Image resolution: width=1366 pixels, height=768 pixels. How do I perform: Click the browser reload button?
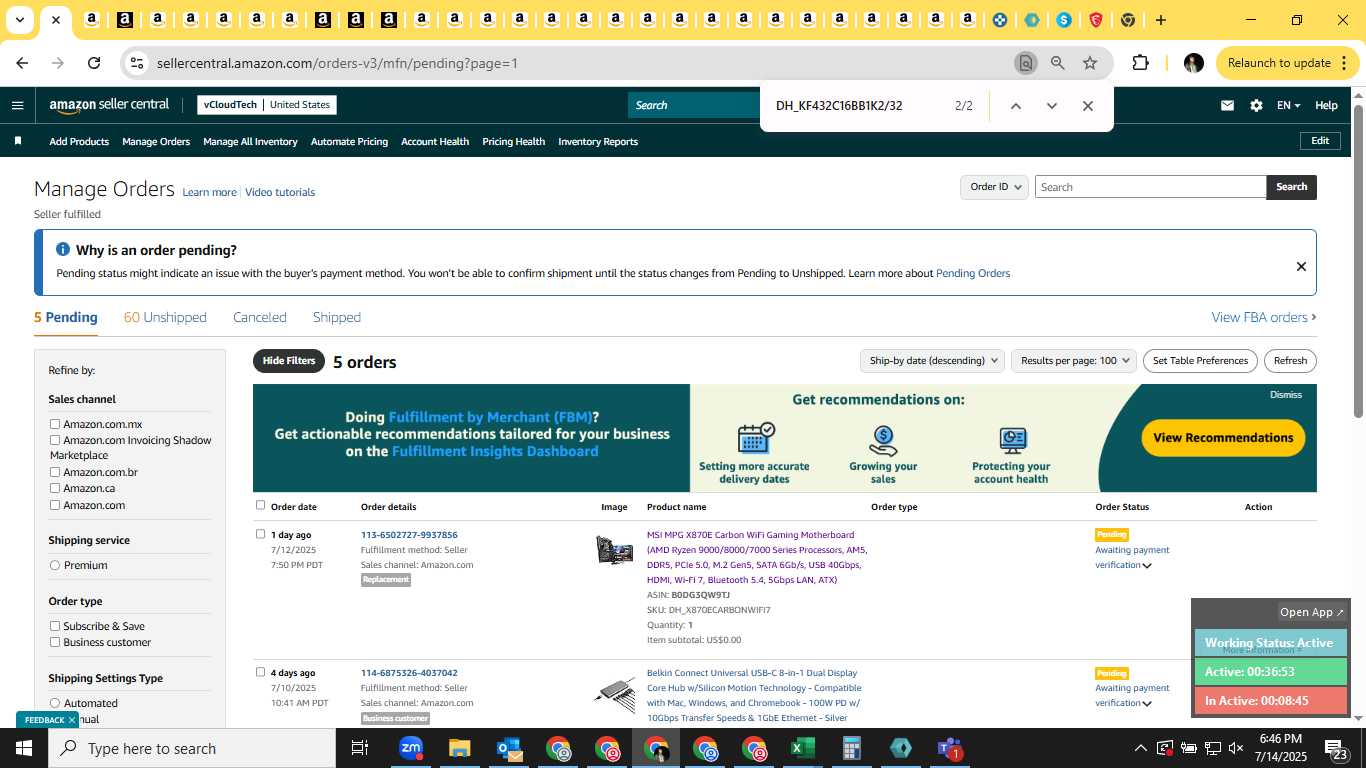click(94, 63)
